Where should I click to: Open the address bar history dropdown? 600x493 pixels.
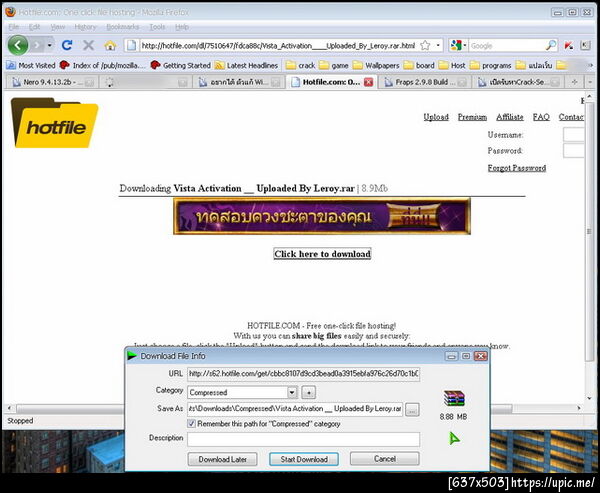438,46
